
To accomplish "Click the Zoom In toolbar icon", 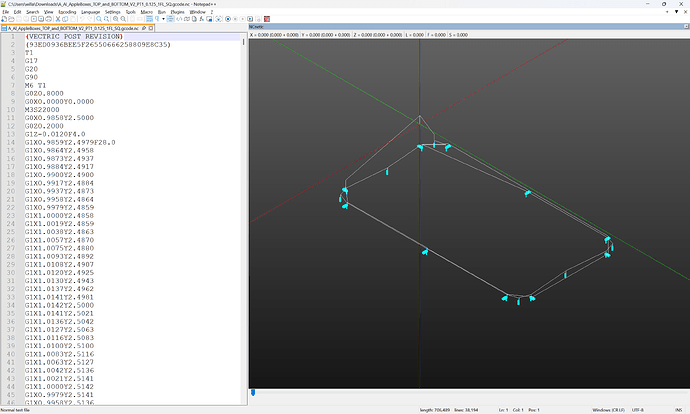I will [115, 19].
